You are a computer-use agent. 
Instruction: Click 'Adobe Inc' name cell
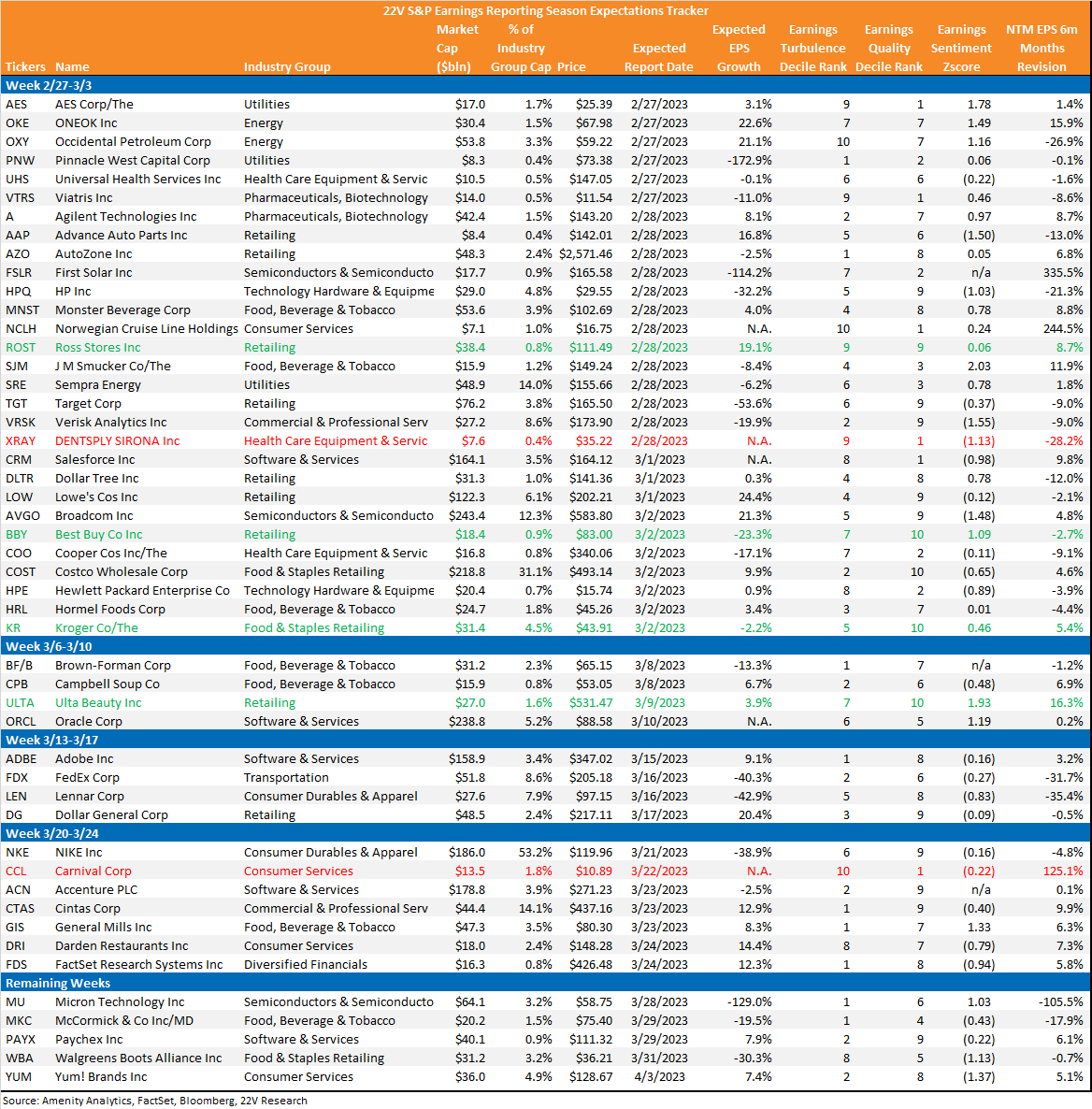click(84, 759)
